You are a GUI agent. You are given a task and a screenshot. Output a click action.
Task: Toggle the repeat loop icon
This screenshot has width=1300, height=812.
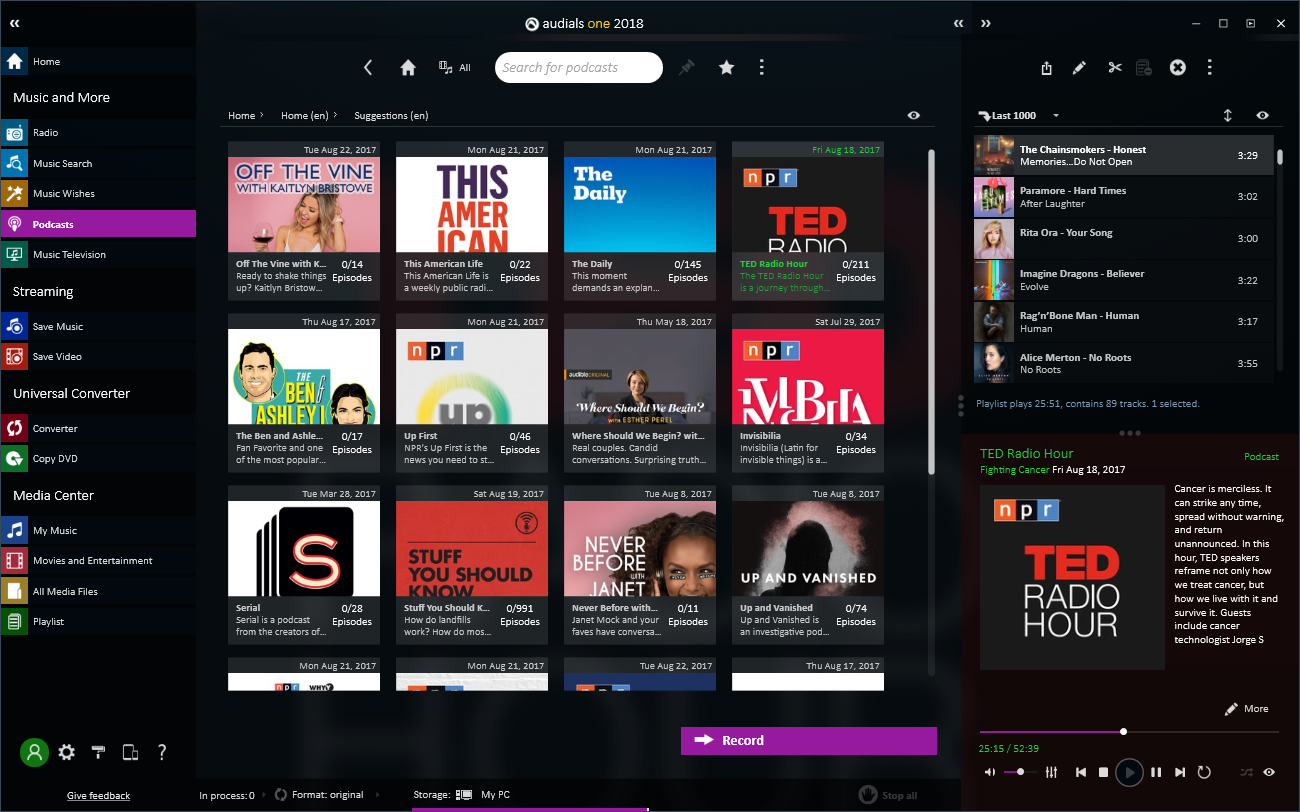[1204, 772]
